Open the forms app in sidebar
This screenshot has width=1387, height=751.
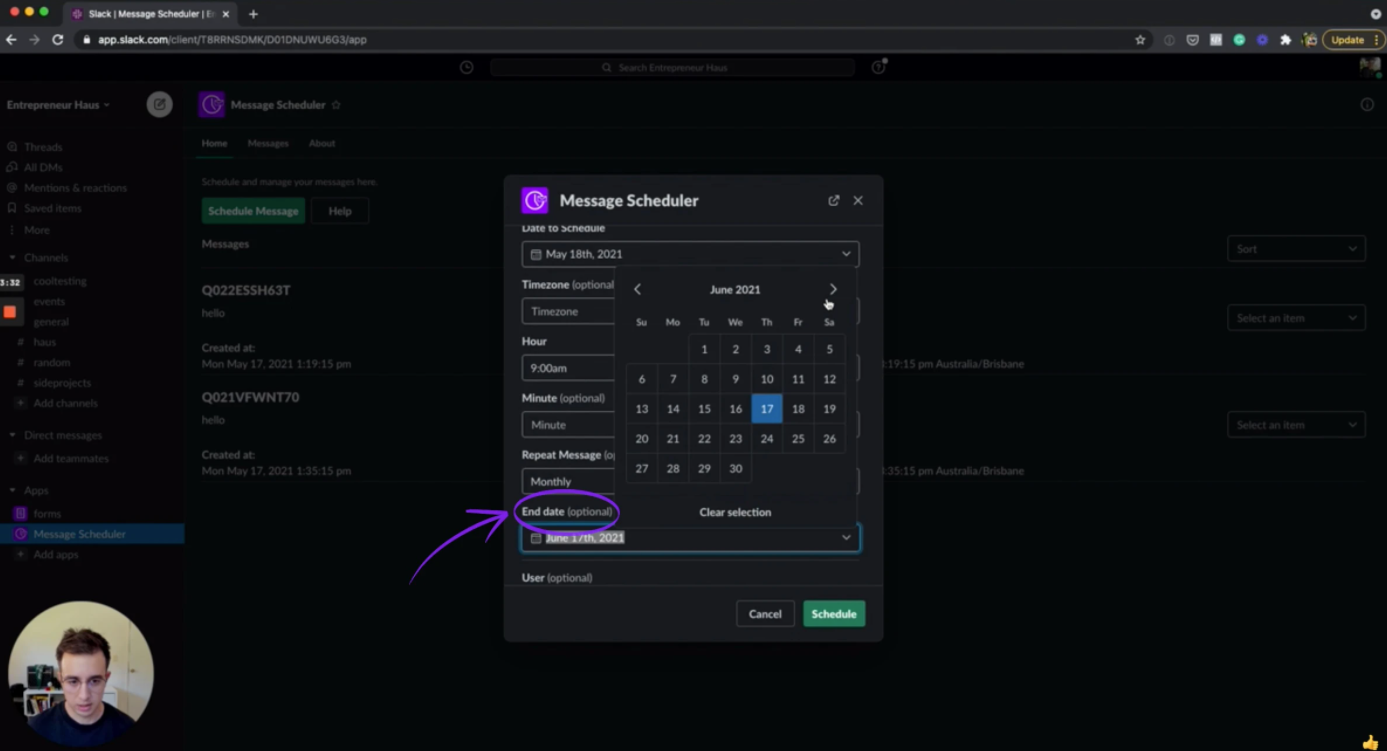pyautogui.click(x=46, y=513)
